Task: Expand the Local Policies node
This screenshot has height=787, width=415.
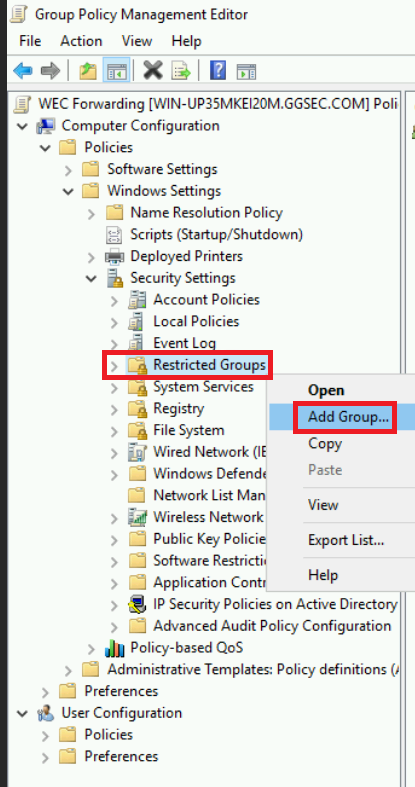Action: (114, 322)
